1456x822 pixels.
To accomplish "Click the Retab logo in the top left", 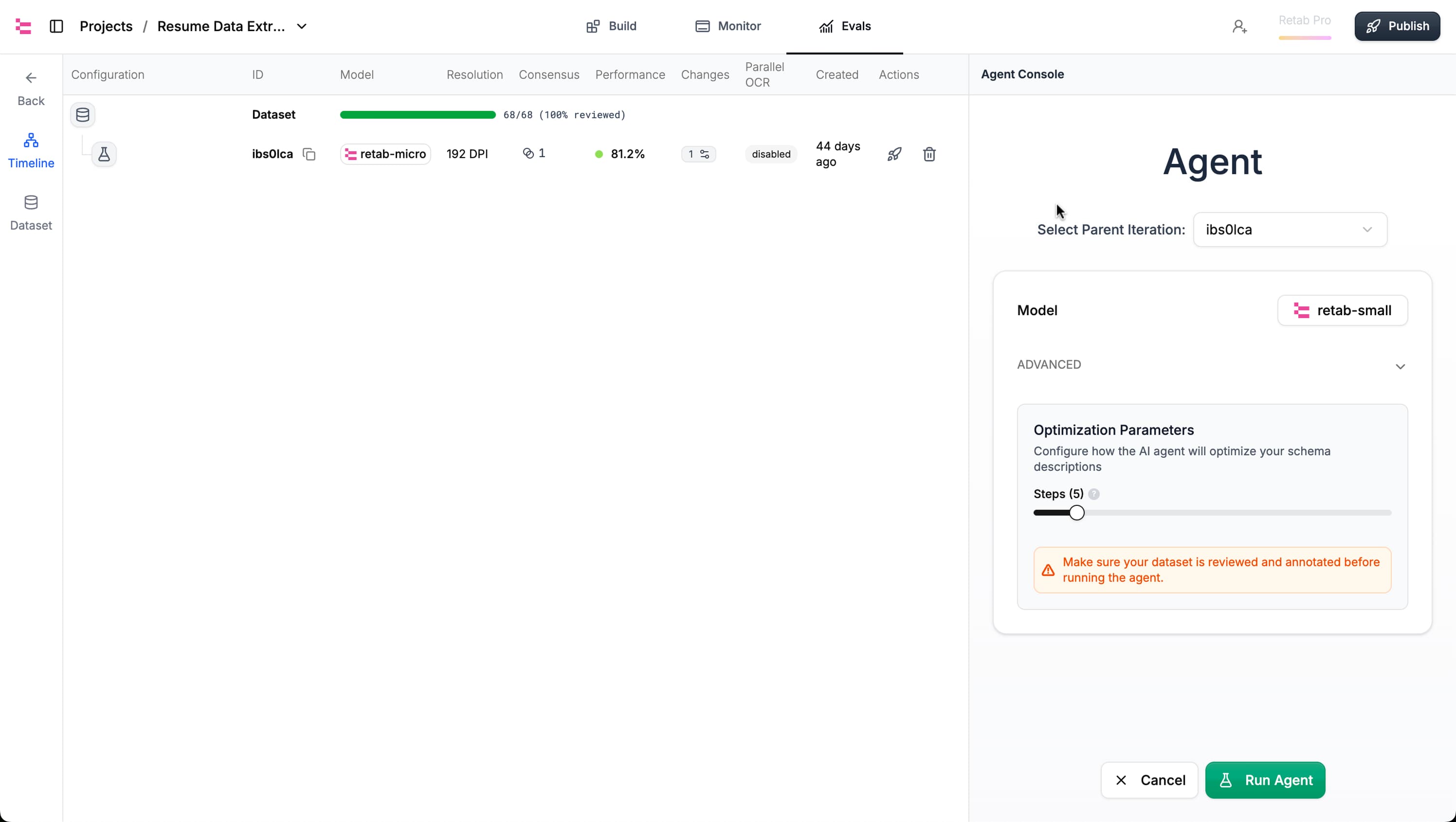I will [x=22, y=26].
